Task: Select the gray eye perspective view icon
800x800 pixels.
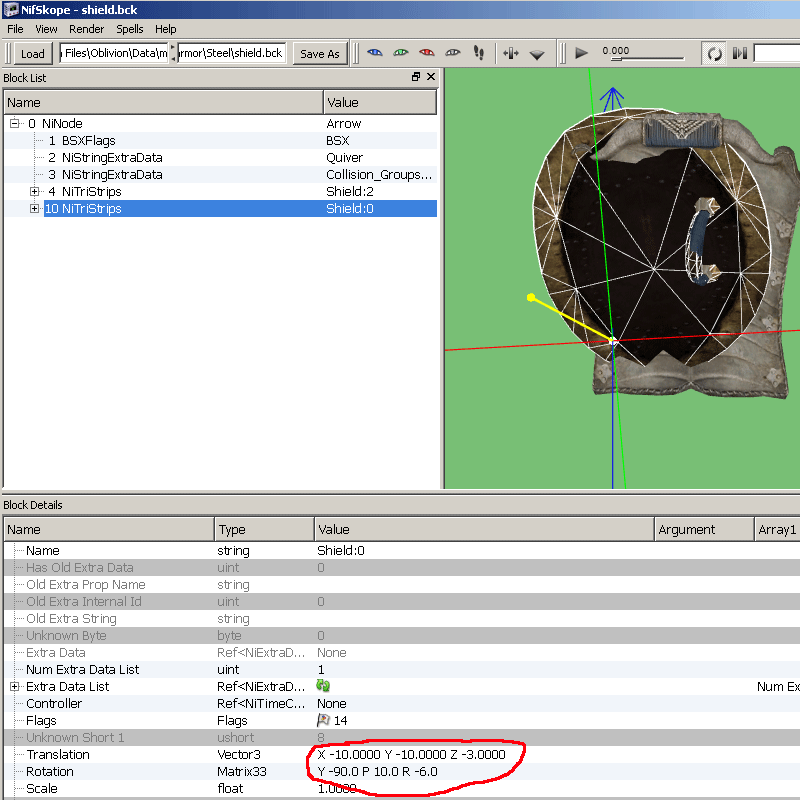Action: [x=453, y=53]
